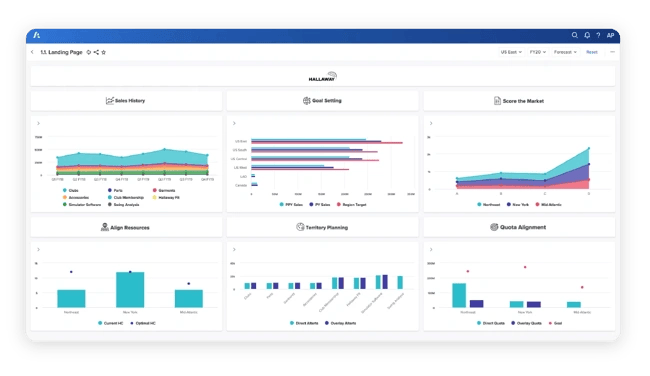
Task: Toggle the Clubs legend series
Action: [x=70, y=190]
